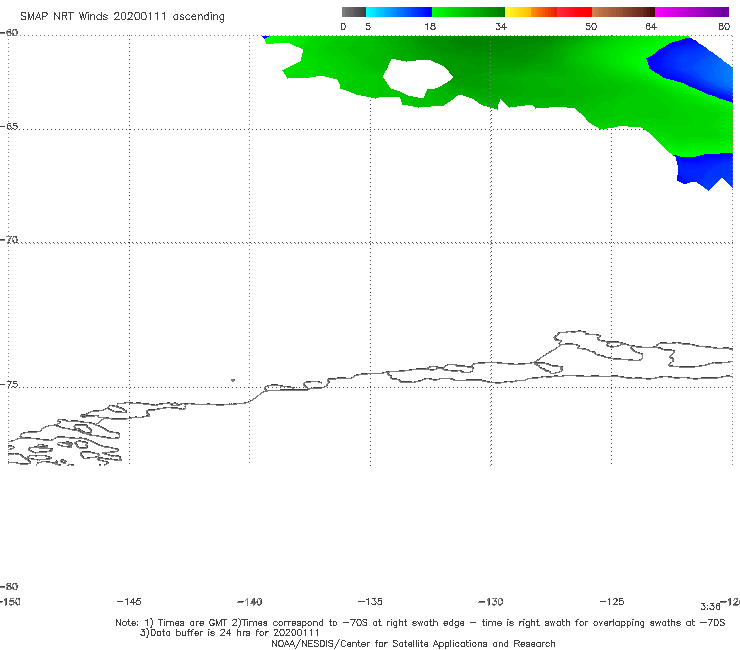Viewport: 740px width, 650px height.
Task: Click the yellow-orange segment of the color bar
Action: (530, 12)
